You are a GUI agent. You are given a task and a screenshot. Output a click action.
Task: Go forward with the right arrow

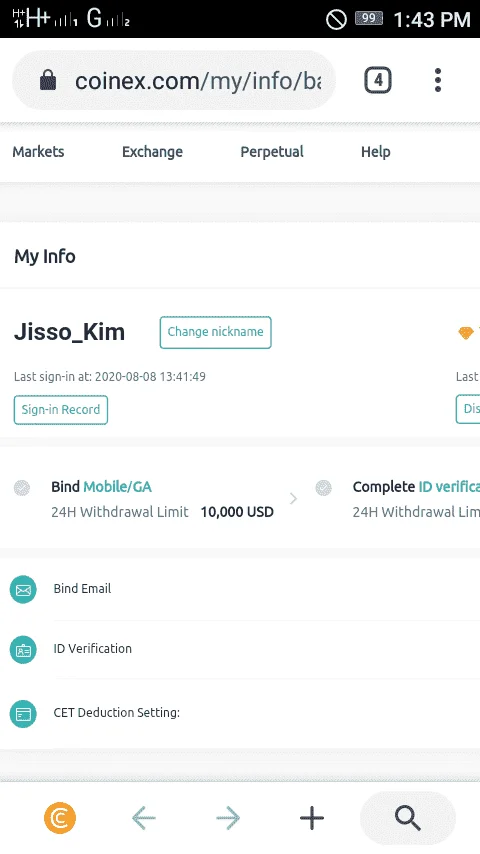228,818
